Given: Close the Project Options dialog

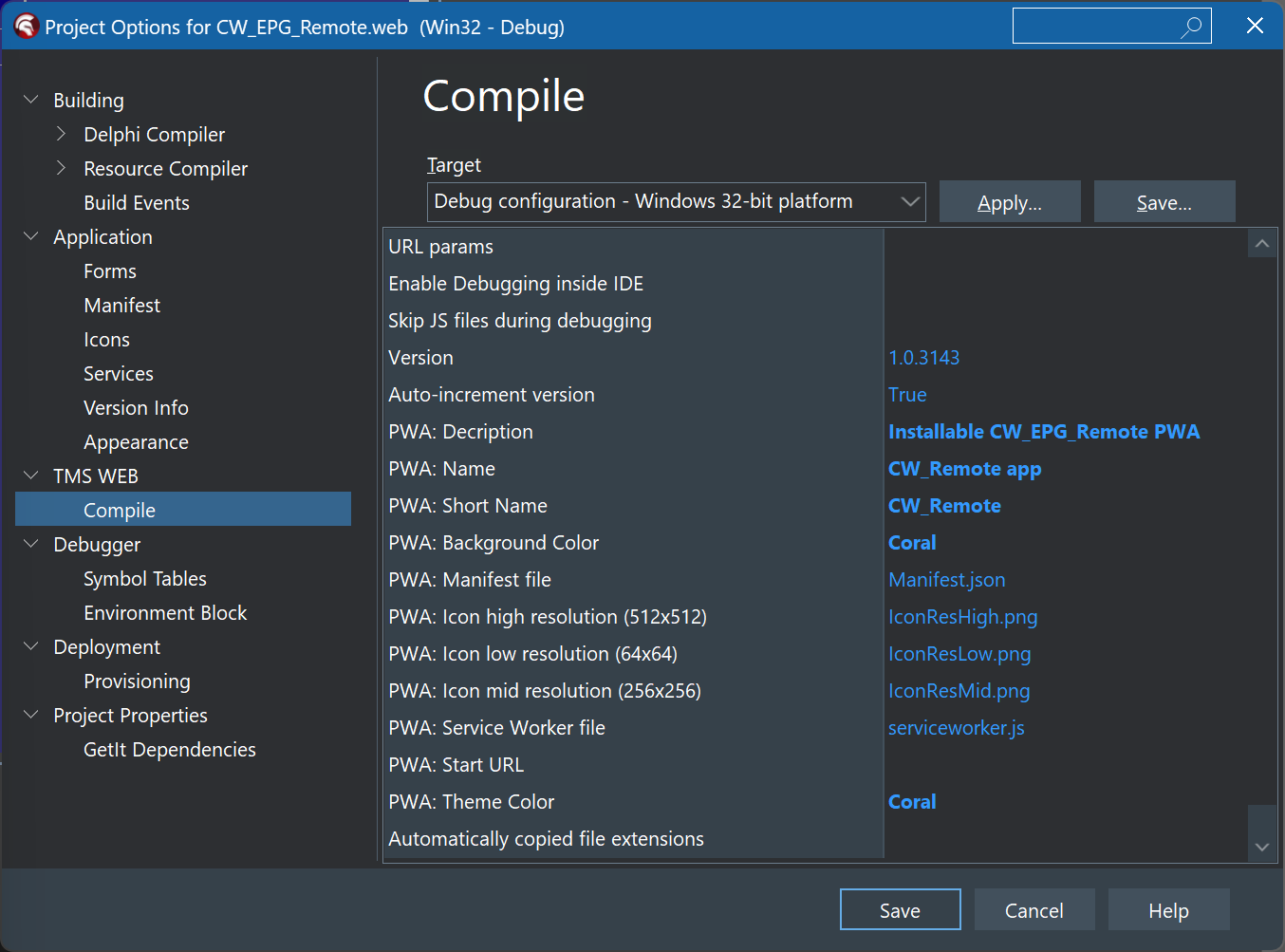Looking at the screenshot, I should pyautogui.click(x=1255, y=26).
